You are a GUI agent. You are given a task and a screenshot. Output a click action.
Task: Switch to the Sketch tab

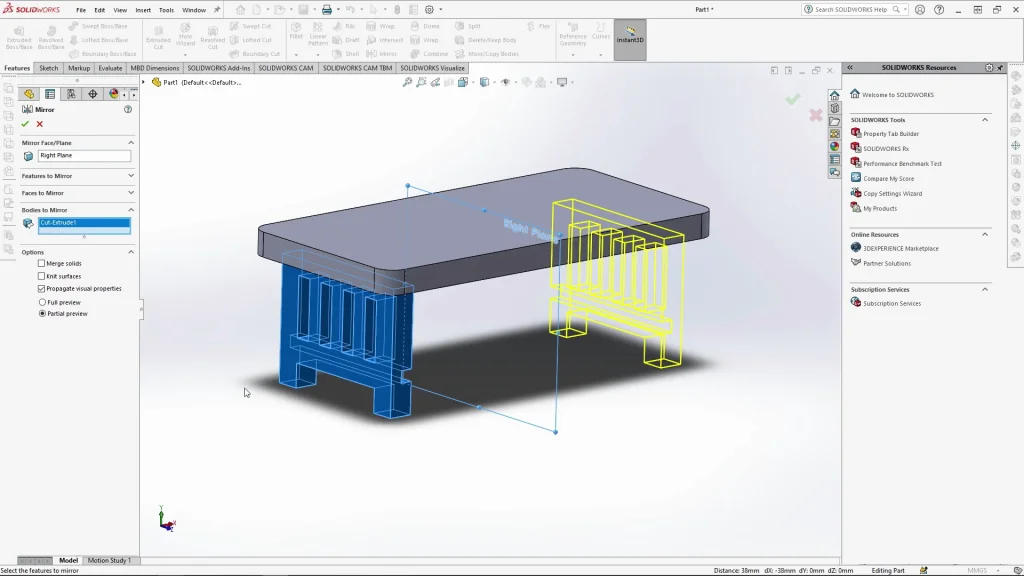pyautogui.click(x=48, y=68)
